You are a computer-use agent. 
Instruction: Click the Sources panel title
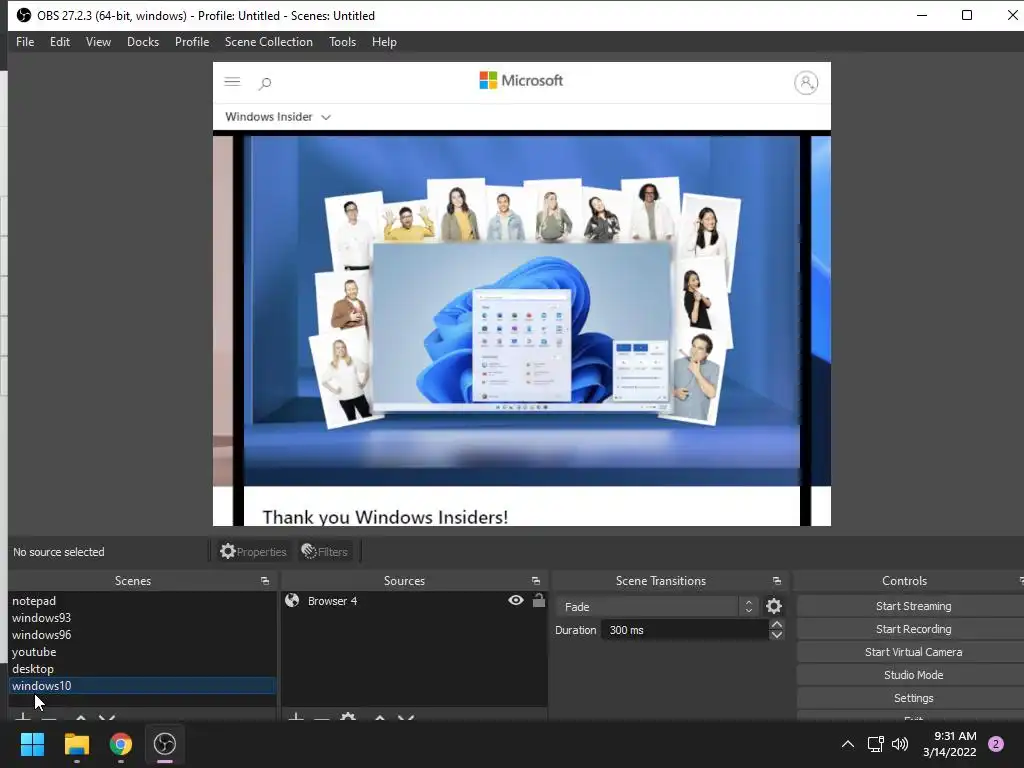[x=404, y=581]
